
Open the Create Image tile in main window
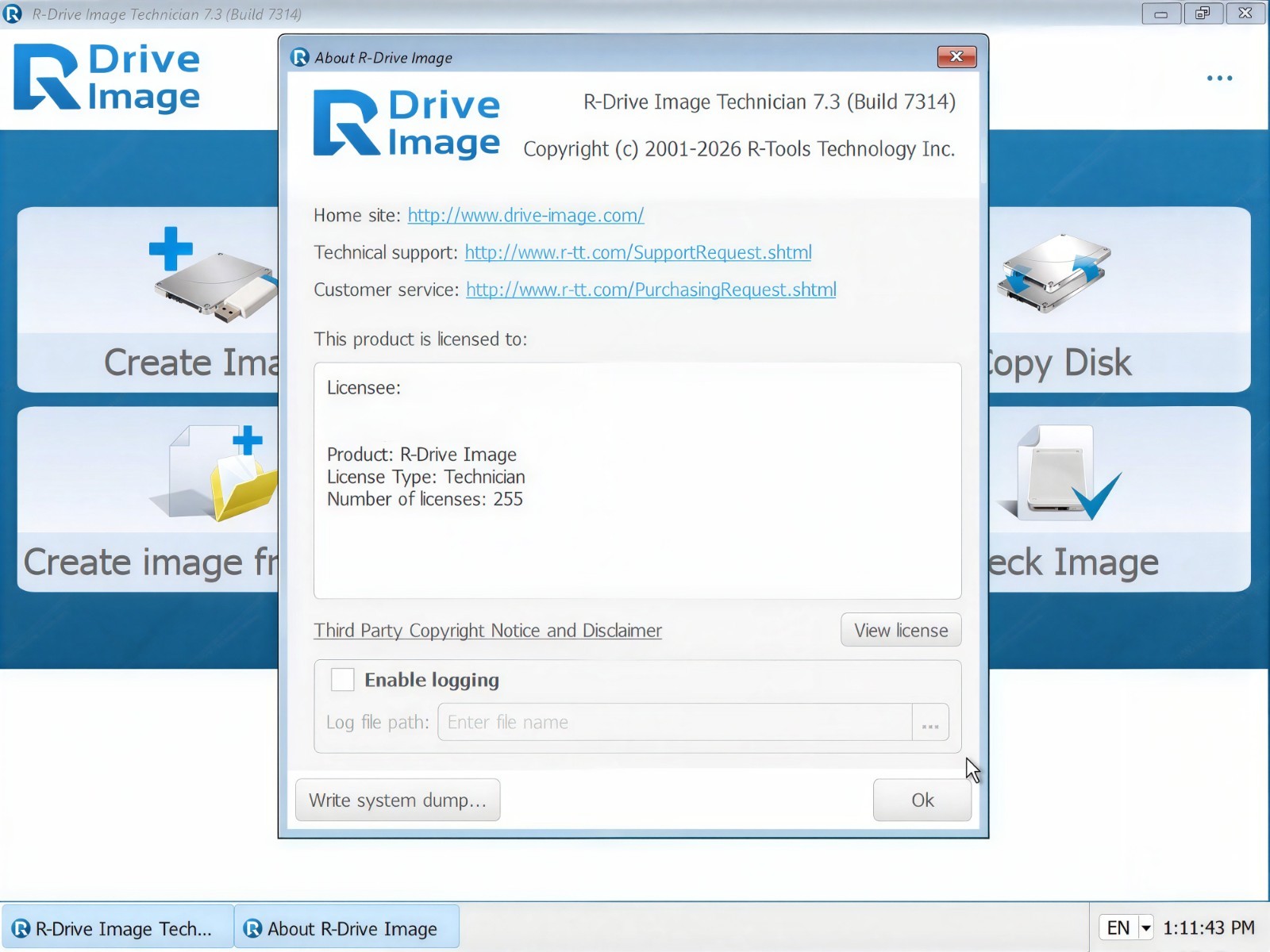[x=148, y=300]
